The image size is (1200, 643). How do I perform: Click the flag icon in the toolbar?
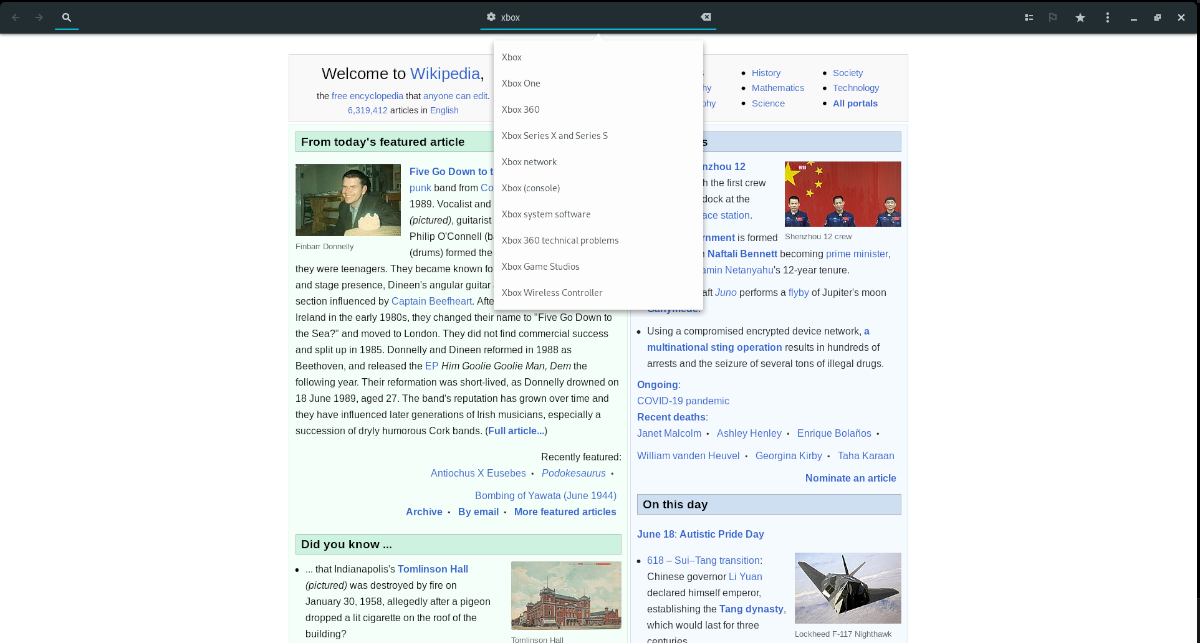1053,17
